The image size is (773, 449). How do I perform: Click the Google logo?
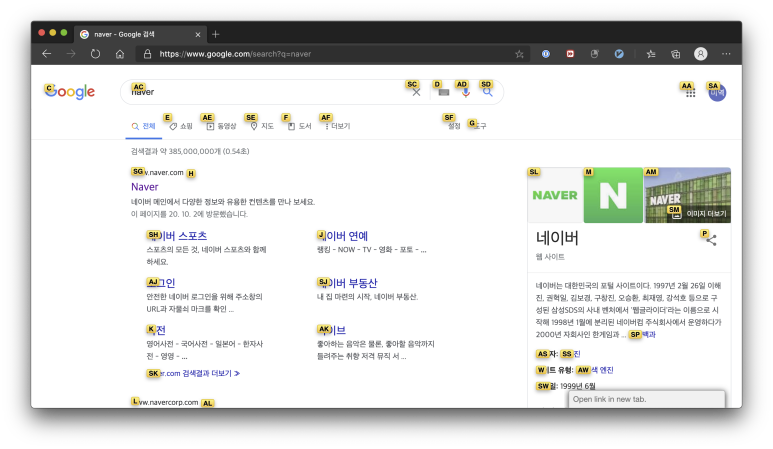coord(70,92)
